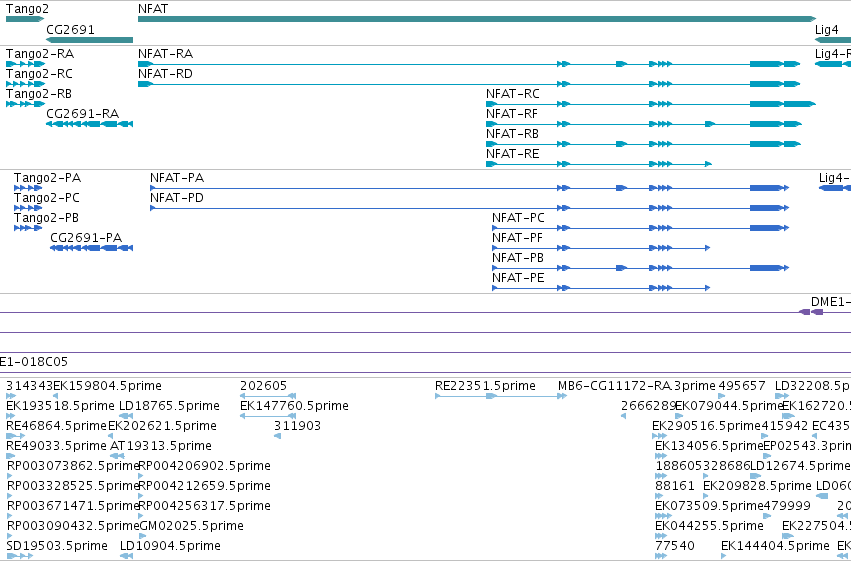This screenshot has width=851, height=561.
Task: Select EST RE49033.5prime
Action: click(x=56, y=446)
